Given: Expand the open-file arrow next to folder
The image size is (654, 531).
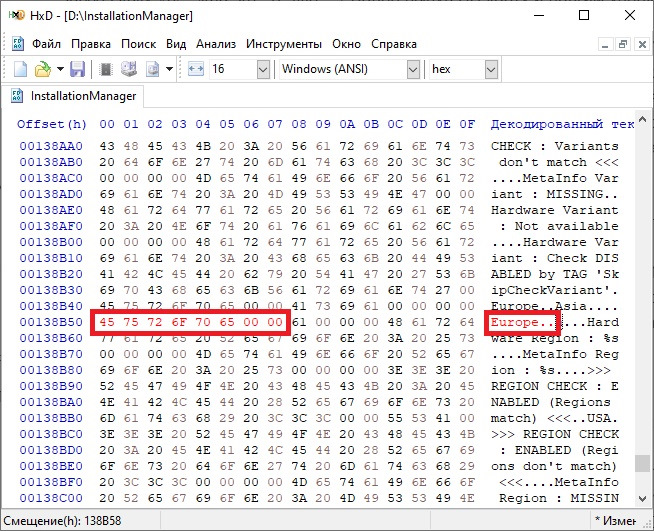Looking at the screenshot, I should pos(60,69).
